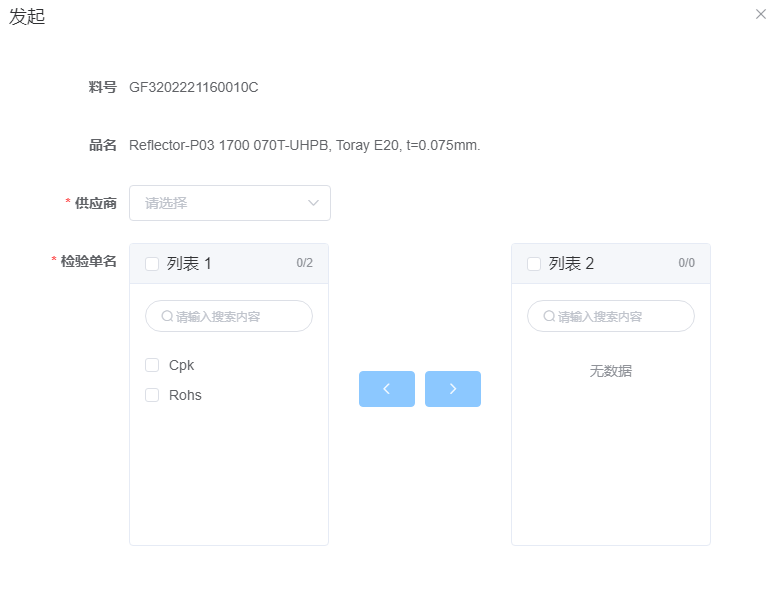Click the 料号 value GF3202221160010C
This screenshot has width=772, height=606.
194,87
